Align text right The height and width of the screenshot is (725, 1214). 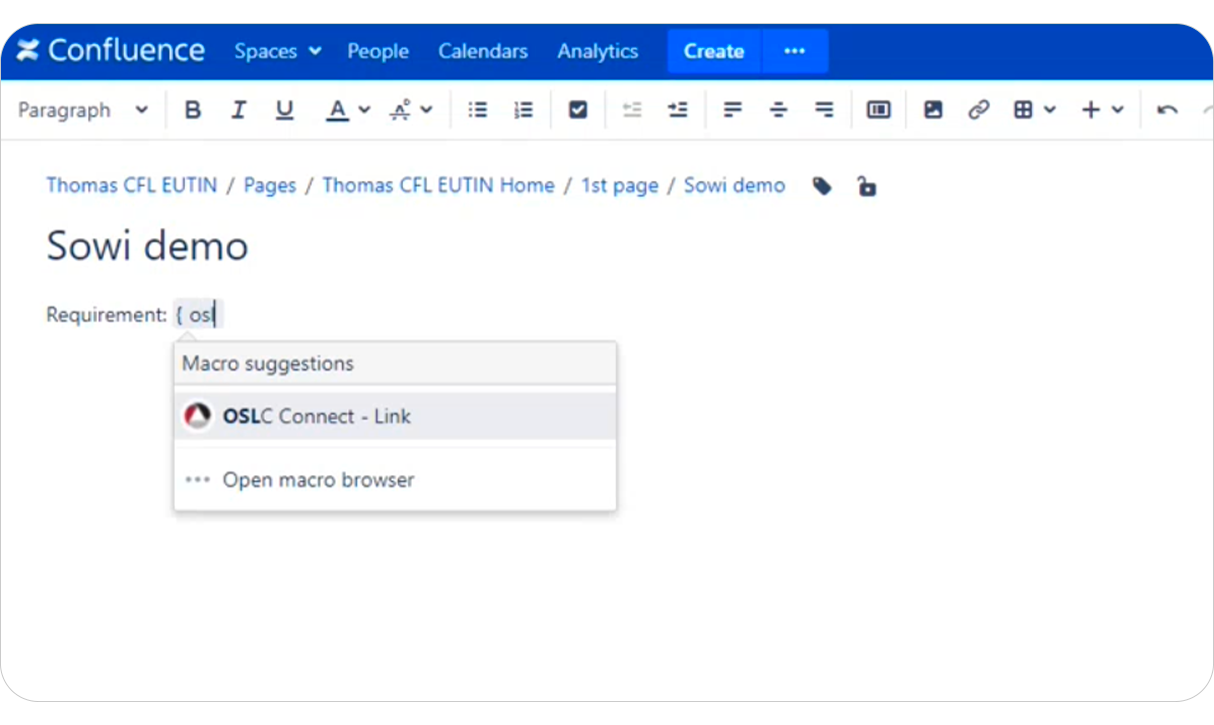coord(824,110)
